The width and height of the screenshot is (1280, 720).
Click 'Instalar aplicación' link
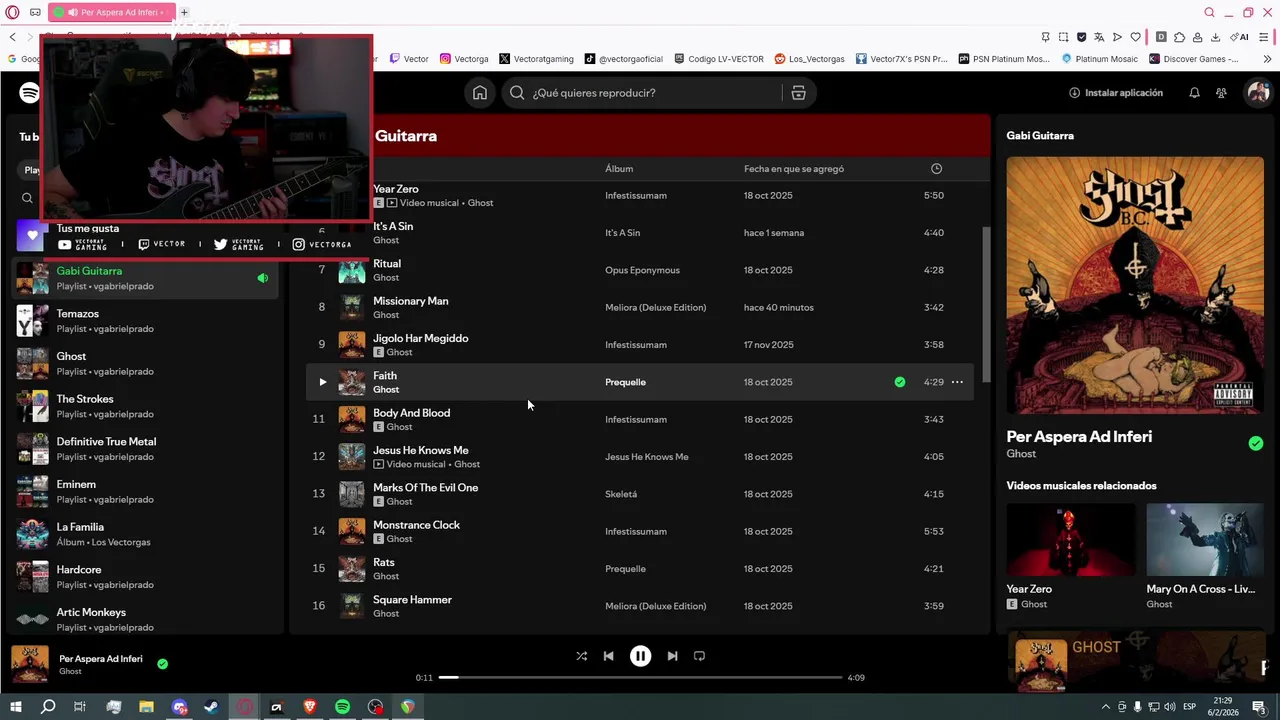[1116, 93]
